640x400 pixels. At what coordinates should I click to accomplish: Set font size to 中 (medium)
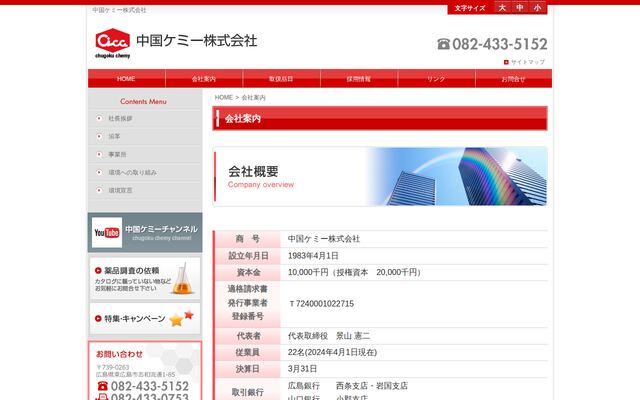(x=520, y=8)
